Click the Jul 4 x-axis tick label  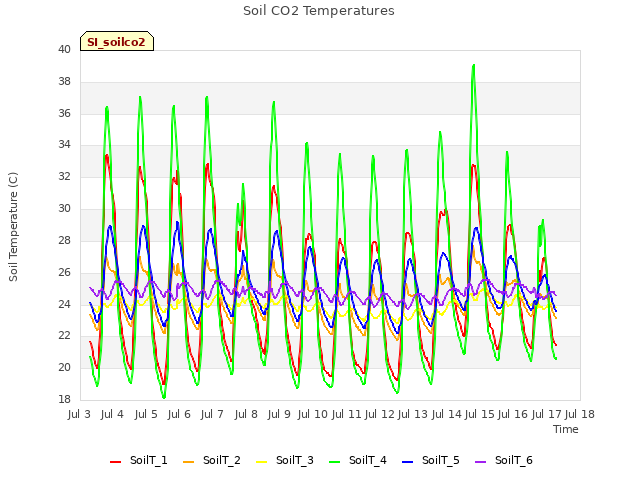(x=112, y=414)
